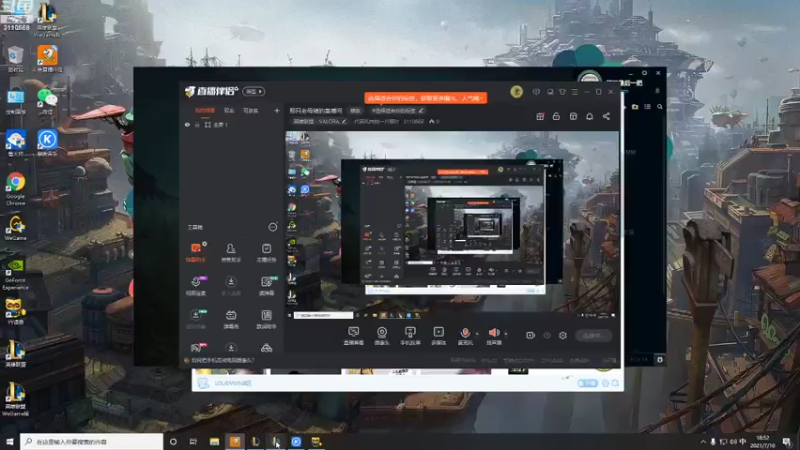Image resolution: width=800 pixels, height=450 pixels.
Task: Expand speaker options arrow
Action: [506, 334]
